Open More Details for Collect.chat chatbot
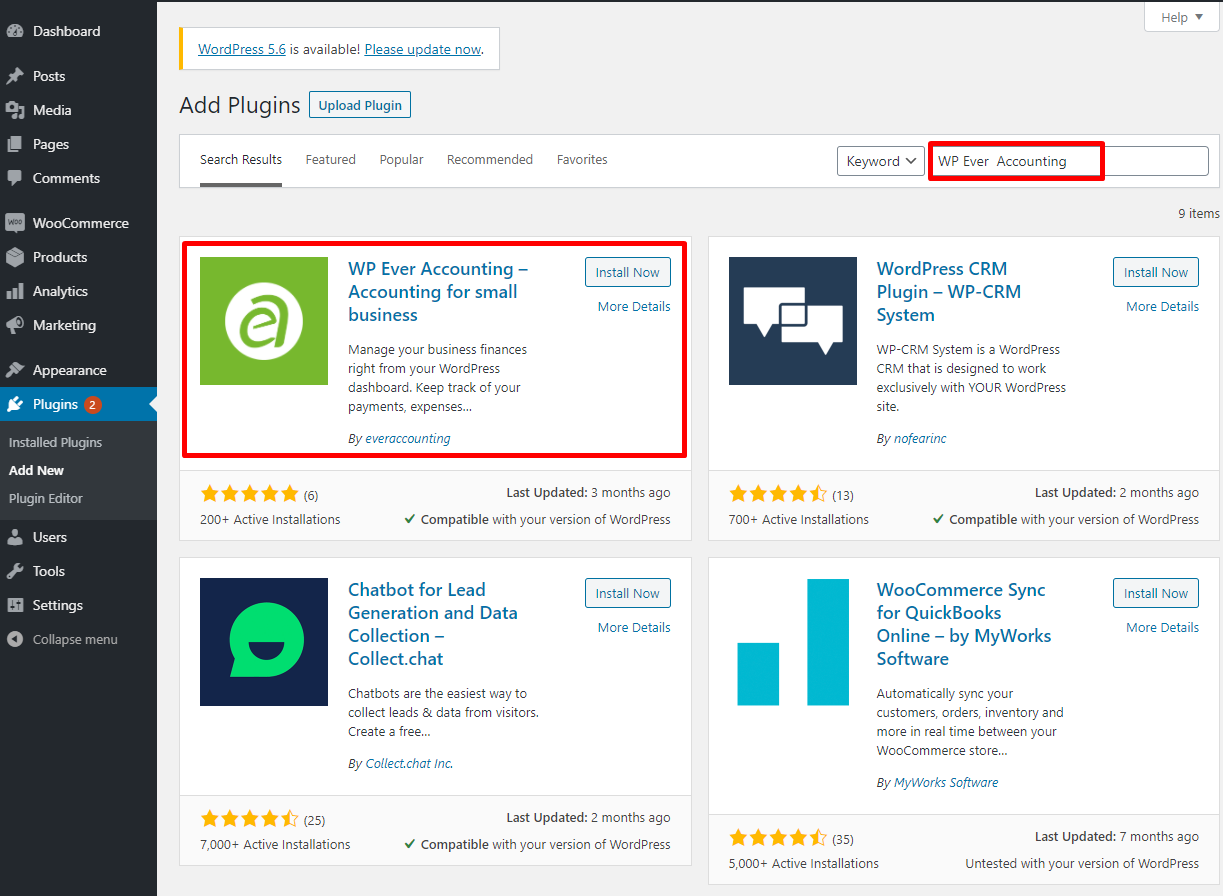This screenshot has height=896, width=1223. (634, 628)
